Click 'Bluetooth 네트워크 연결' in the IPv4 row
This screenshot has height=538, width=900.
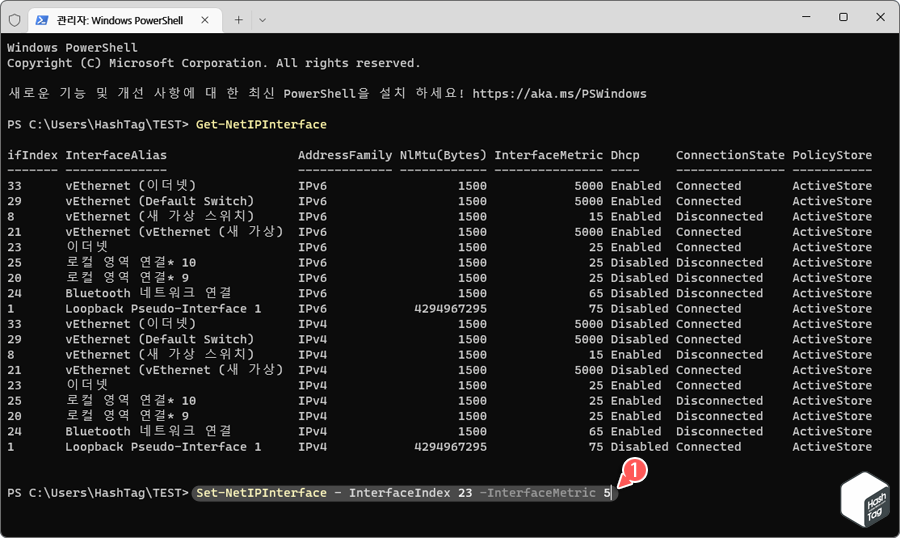(149, 431)
